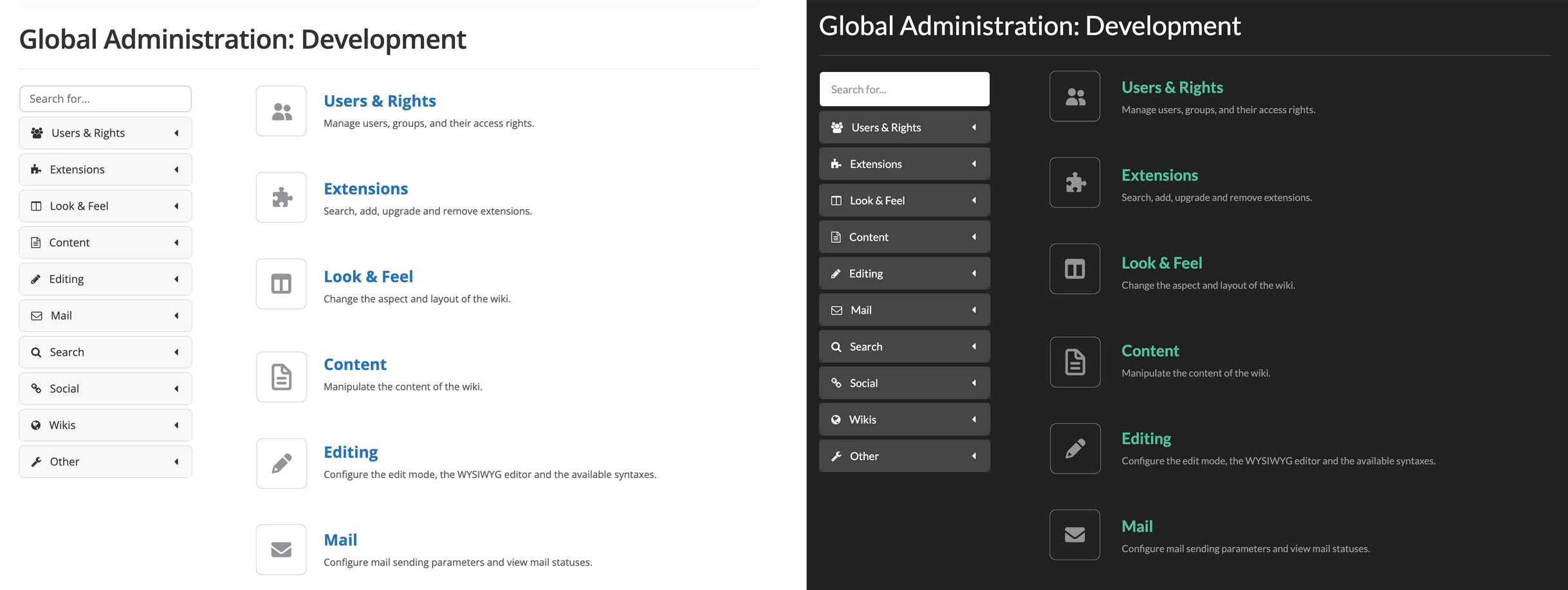Click the Users & Rights tile icon in dark panel
The height and width of the screenshot is (590, 1568).
[1075, 97]
